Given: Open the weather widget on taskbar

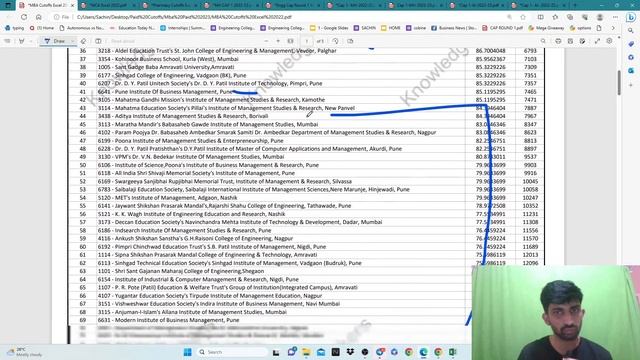Looking at the screenshot, I should pos(24,352).
